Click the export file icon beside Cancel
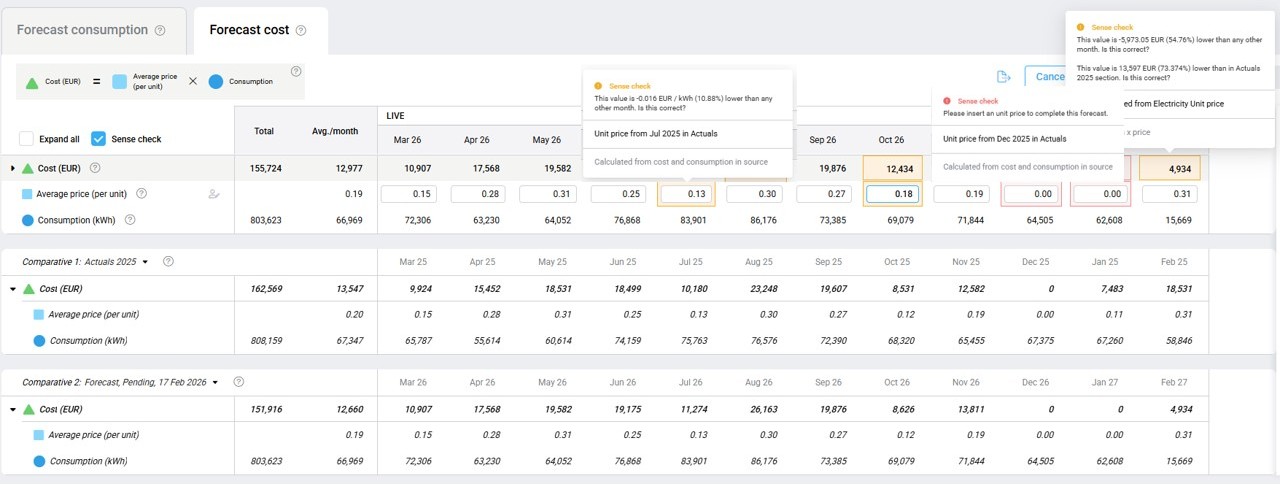The image size is (1280, 485). tap(1004, 77)
